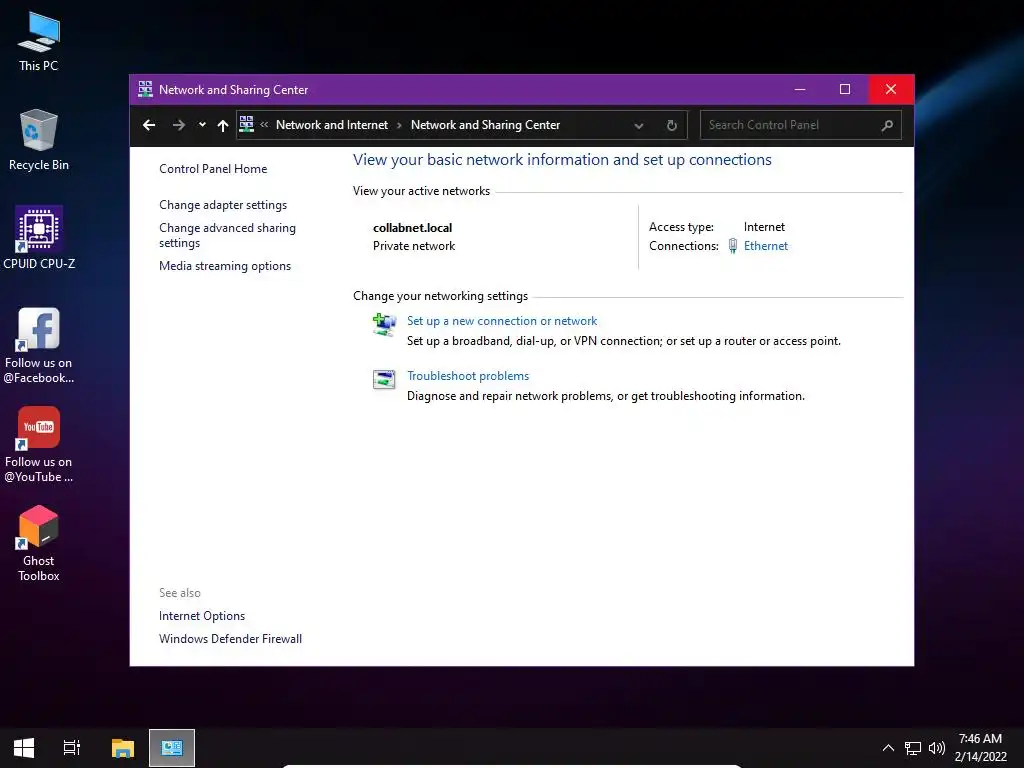Expand the address bar history chevron

pos(639,125)
